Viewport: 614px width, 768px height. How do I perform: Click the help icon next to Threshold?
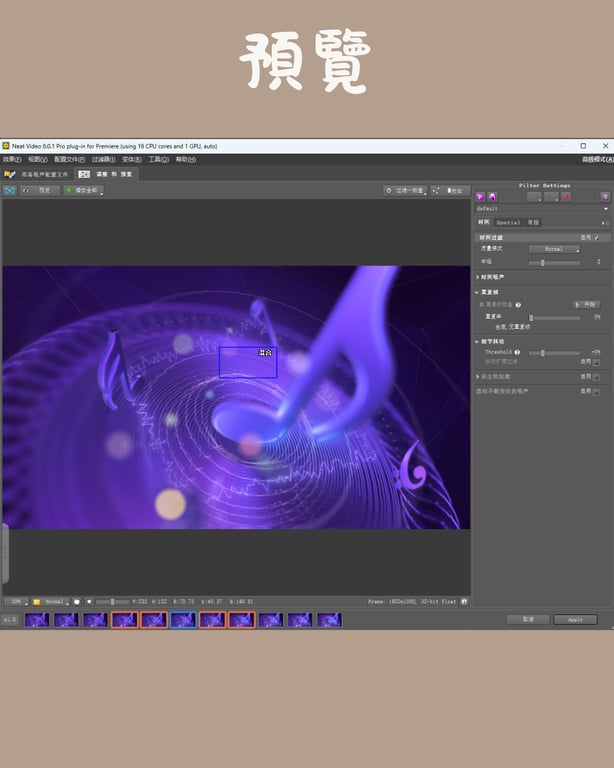point(517,352)
